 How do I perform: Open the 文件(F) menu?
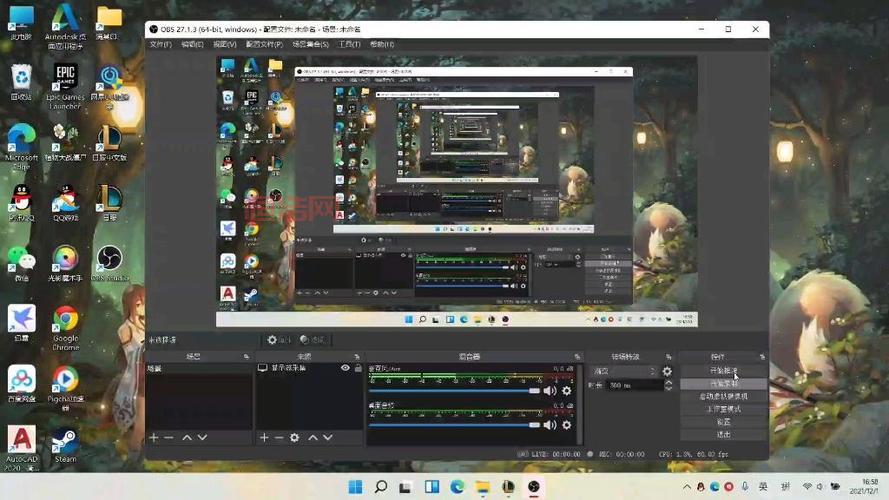(160, 45)
